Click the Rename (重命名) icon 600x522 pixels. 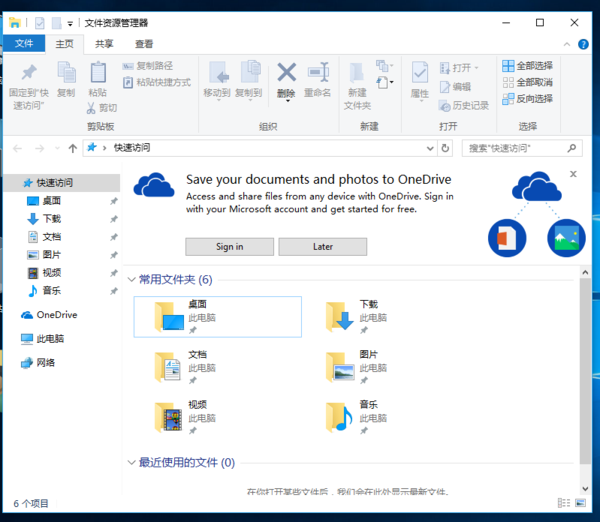coord(318,72)
